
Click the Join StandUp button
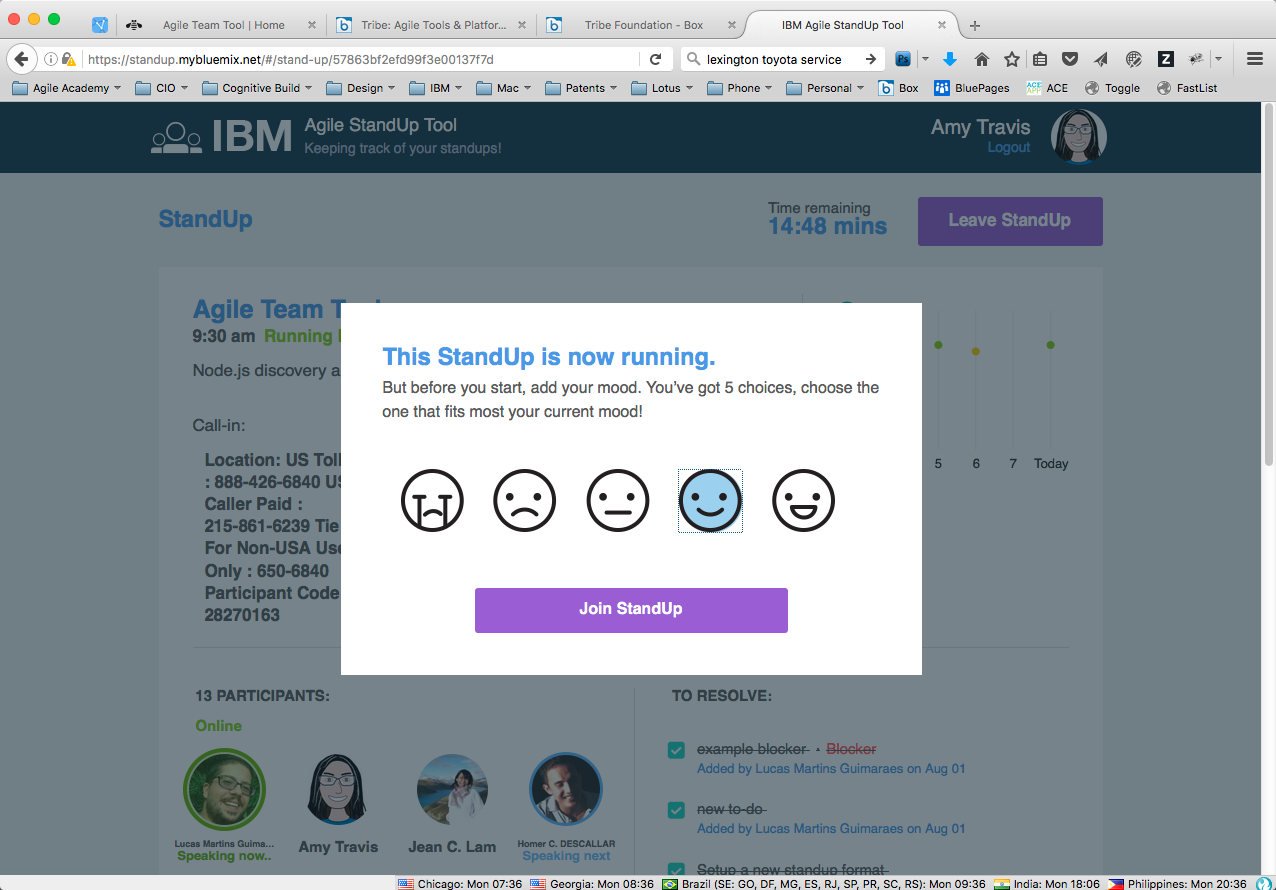631,610
